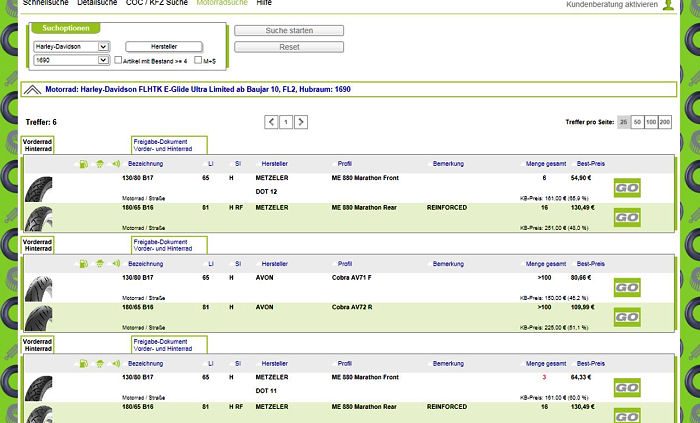Select Vorderrad Hinterrad tab of third set
This screenshot has height=423, width=700.
click(x=38, y=345)
